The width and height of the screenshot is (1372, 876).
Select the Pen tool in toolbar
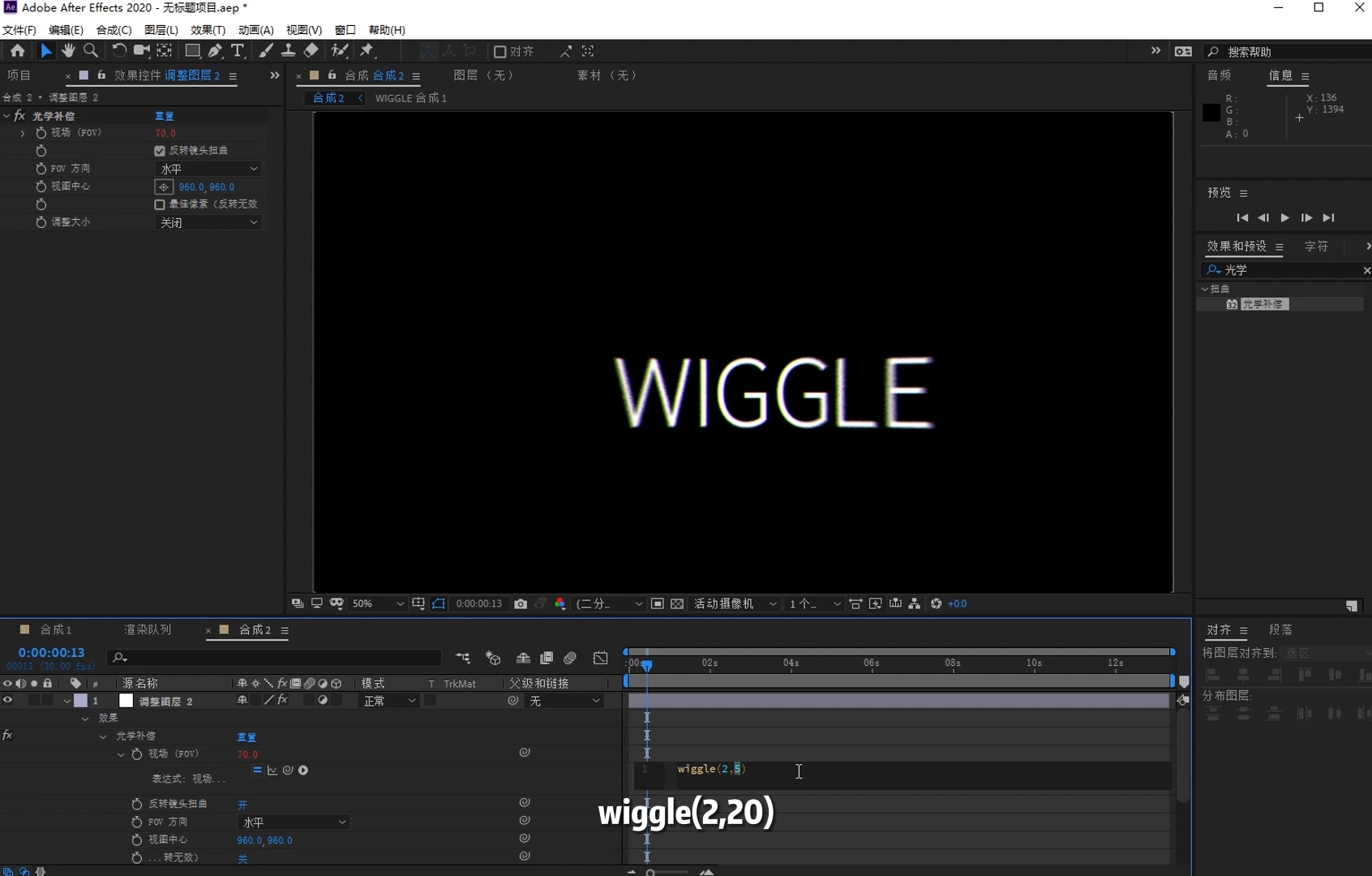[x=215, y=51]
